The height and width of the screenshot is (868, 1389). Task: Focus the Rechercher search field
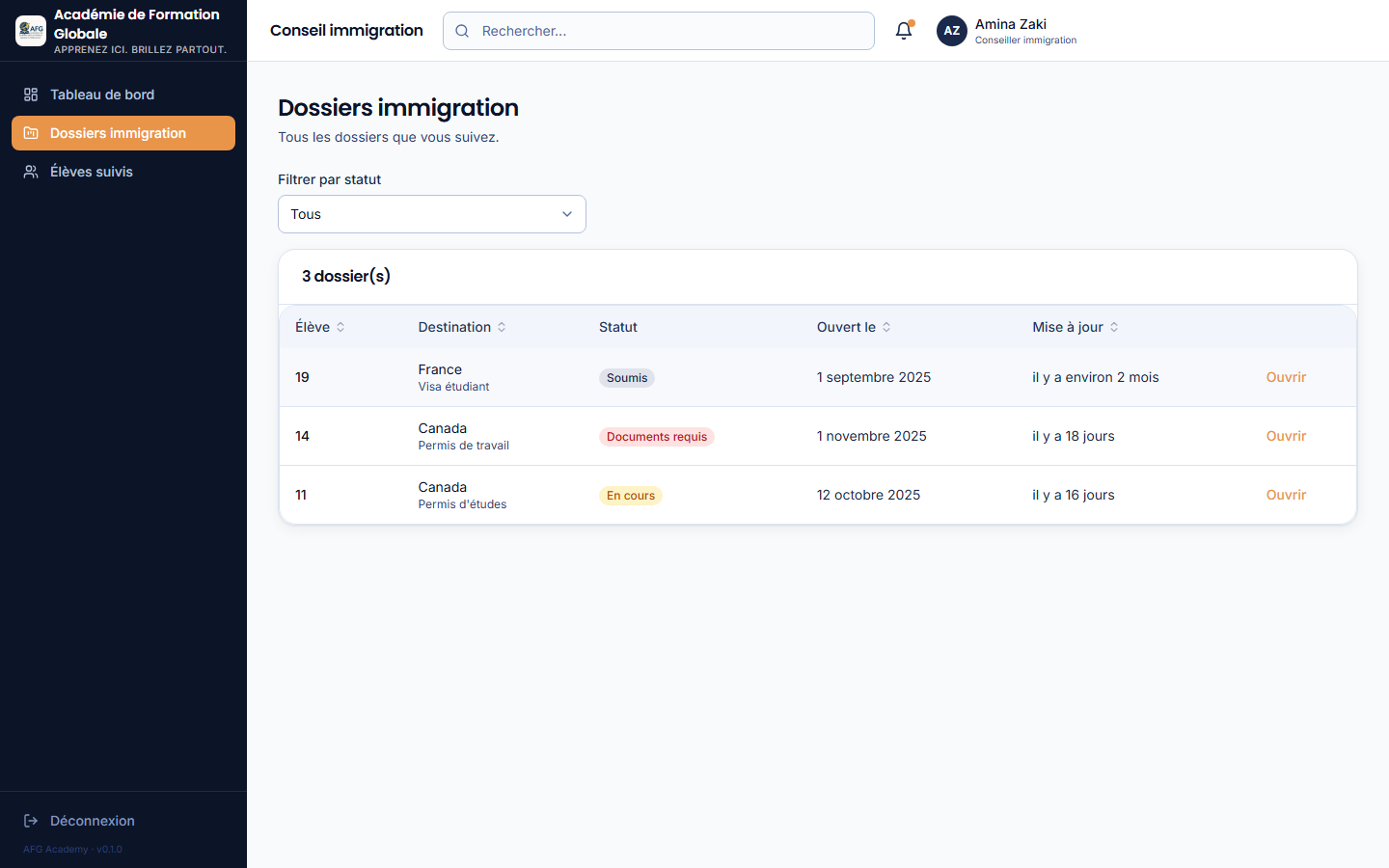[659, 31]
